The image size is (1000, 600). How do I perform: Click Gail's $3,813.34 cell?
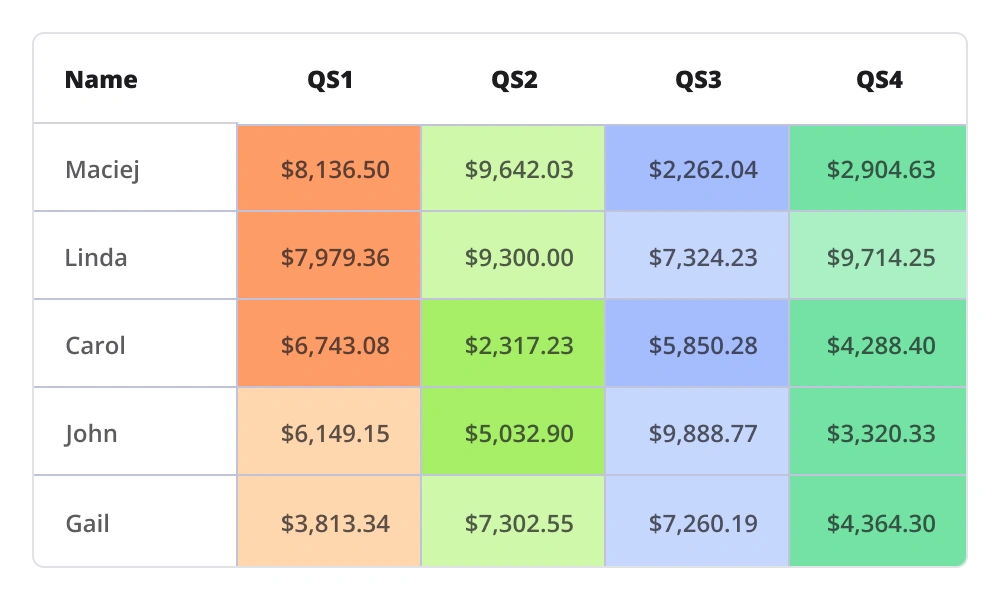pyautogui.click(x=335, y=523)
